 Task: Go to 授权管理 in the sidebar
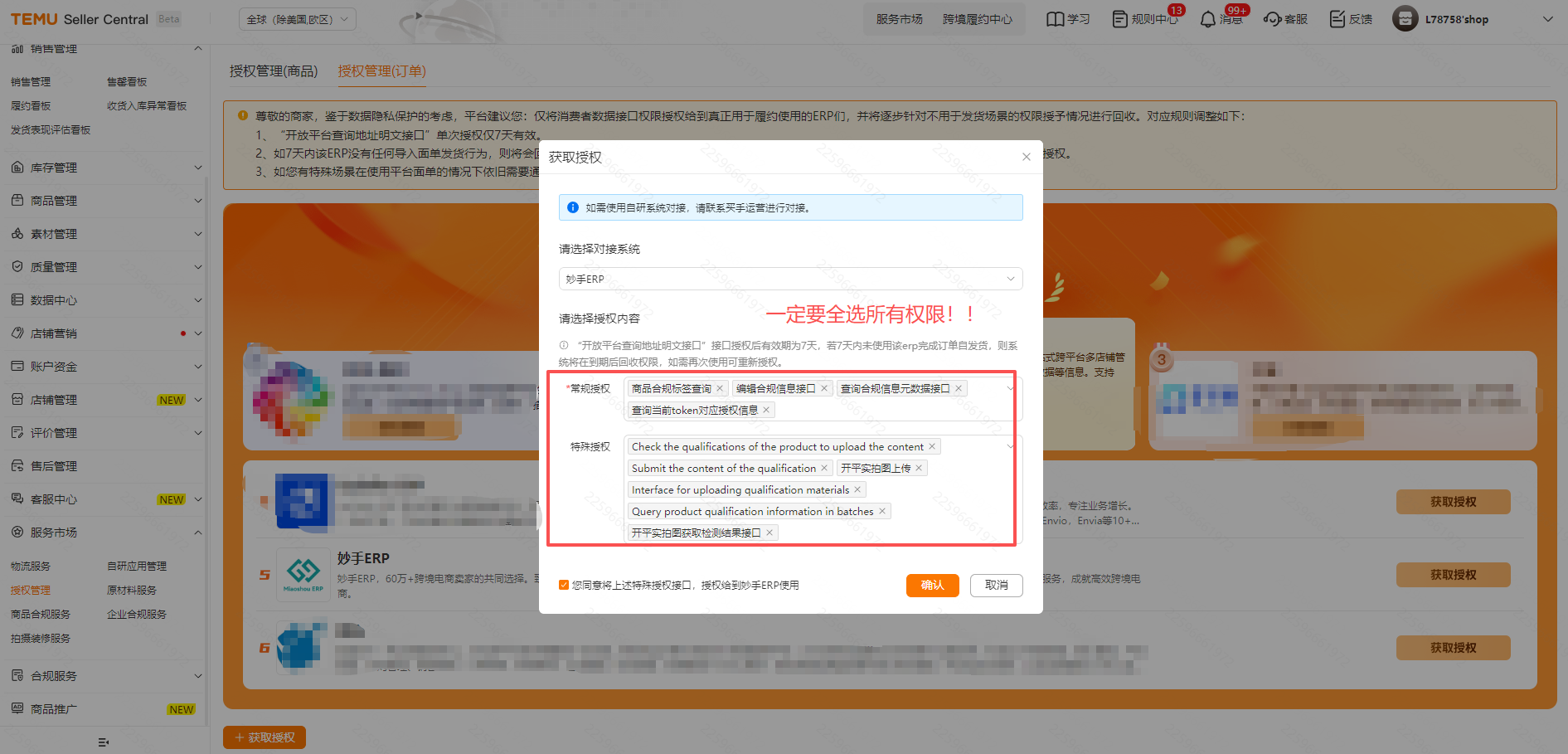click(31, 590)
